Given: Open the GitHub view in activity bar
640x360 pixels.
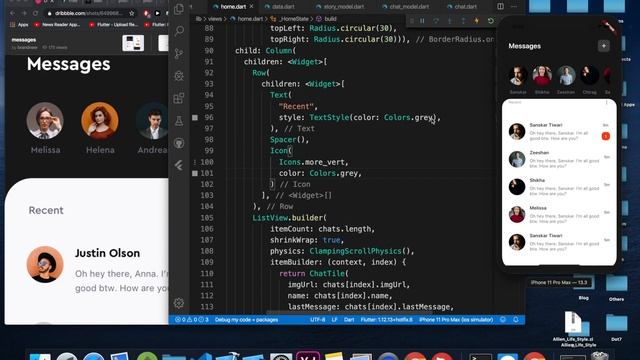Looking at the screenshot, I should [x=179, y=143].
